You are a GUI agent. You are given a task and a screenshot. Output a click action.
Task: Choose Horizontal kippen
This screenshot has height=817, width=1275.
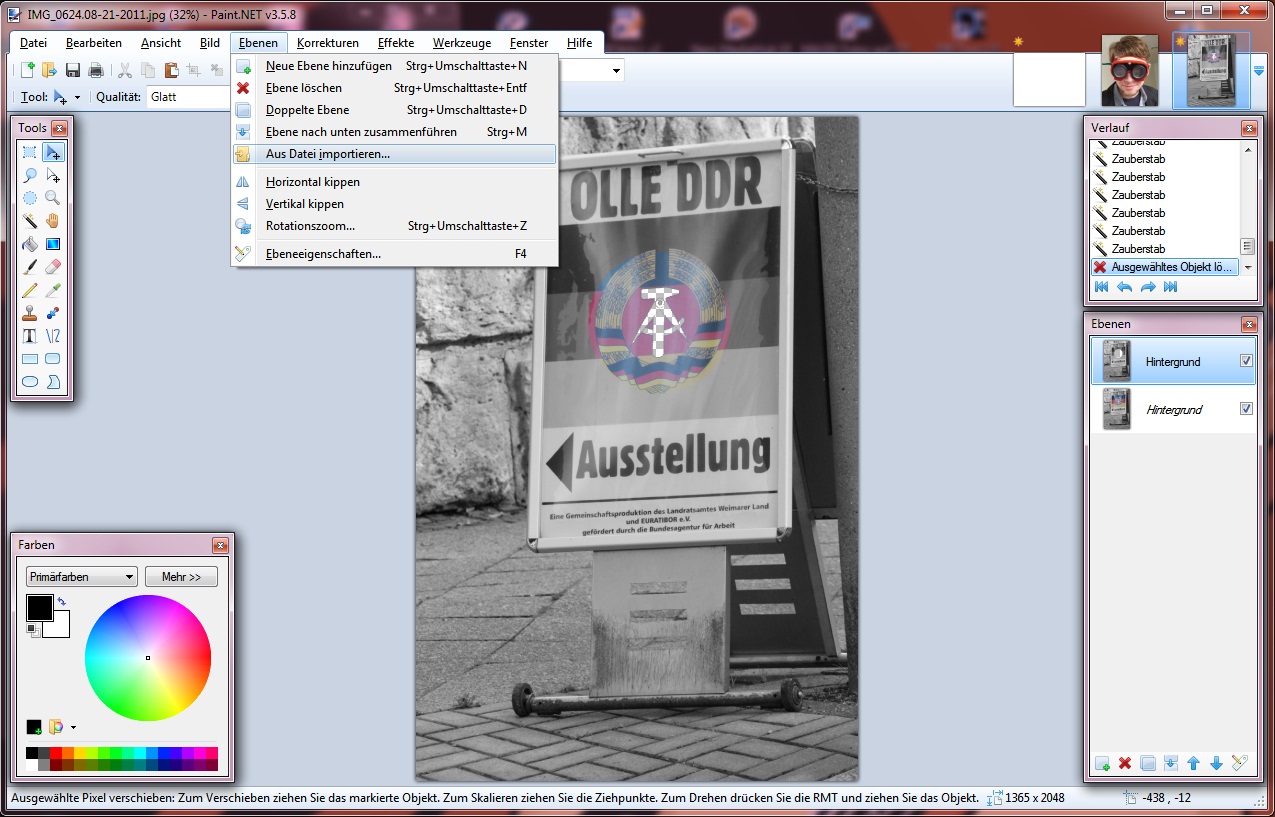(x=395, y=182)
